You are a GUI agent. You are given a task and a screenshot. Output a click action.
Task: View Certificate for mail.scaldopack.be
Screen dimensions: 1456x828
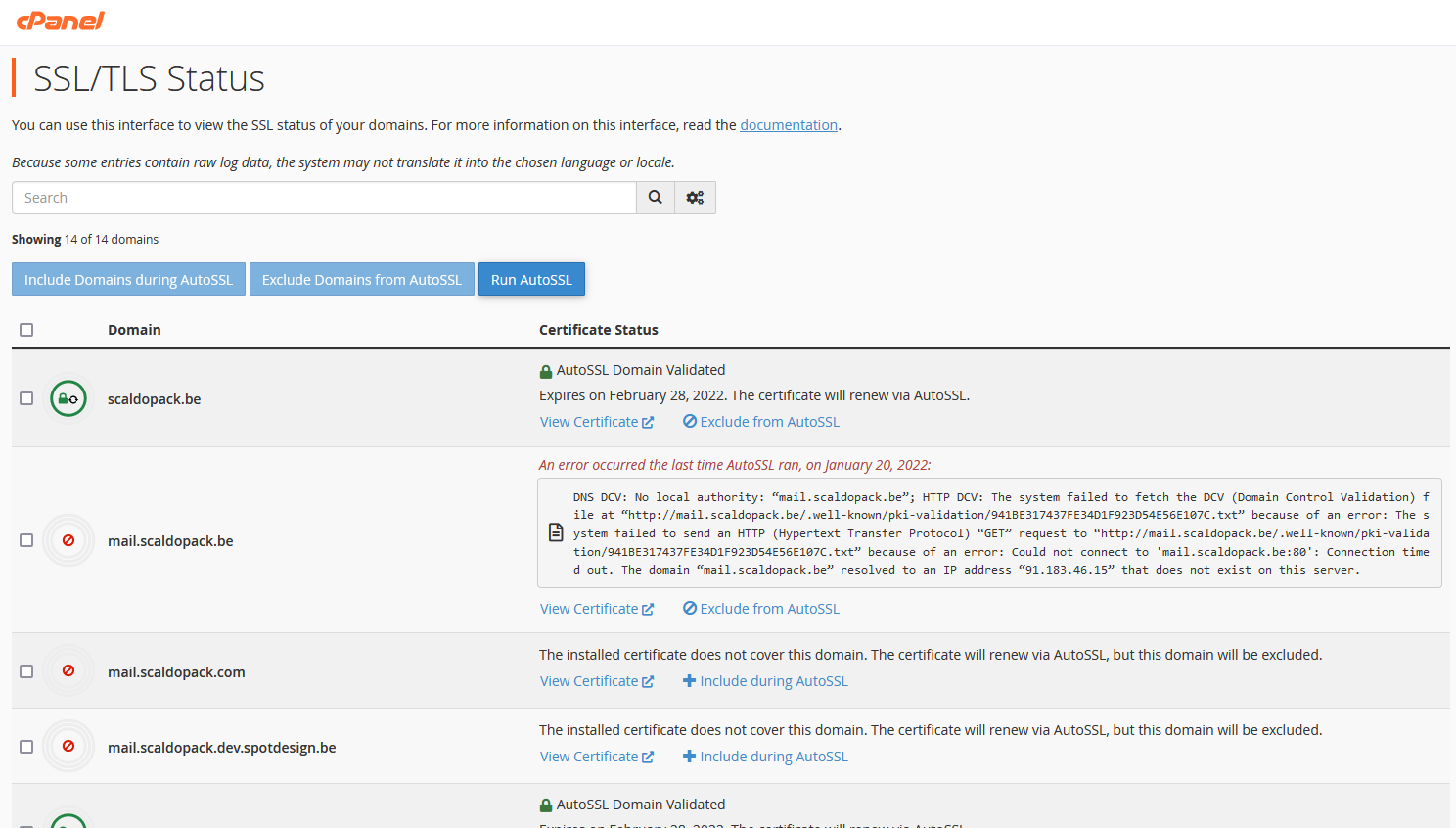point(597,609)
